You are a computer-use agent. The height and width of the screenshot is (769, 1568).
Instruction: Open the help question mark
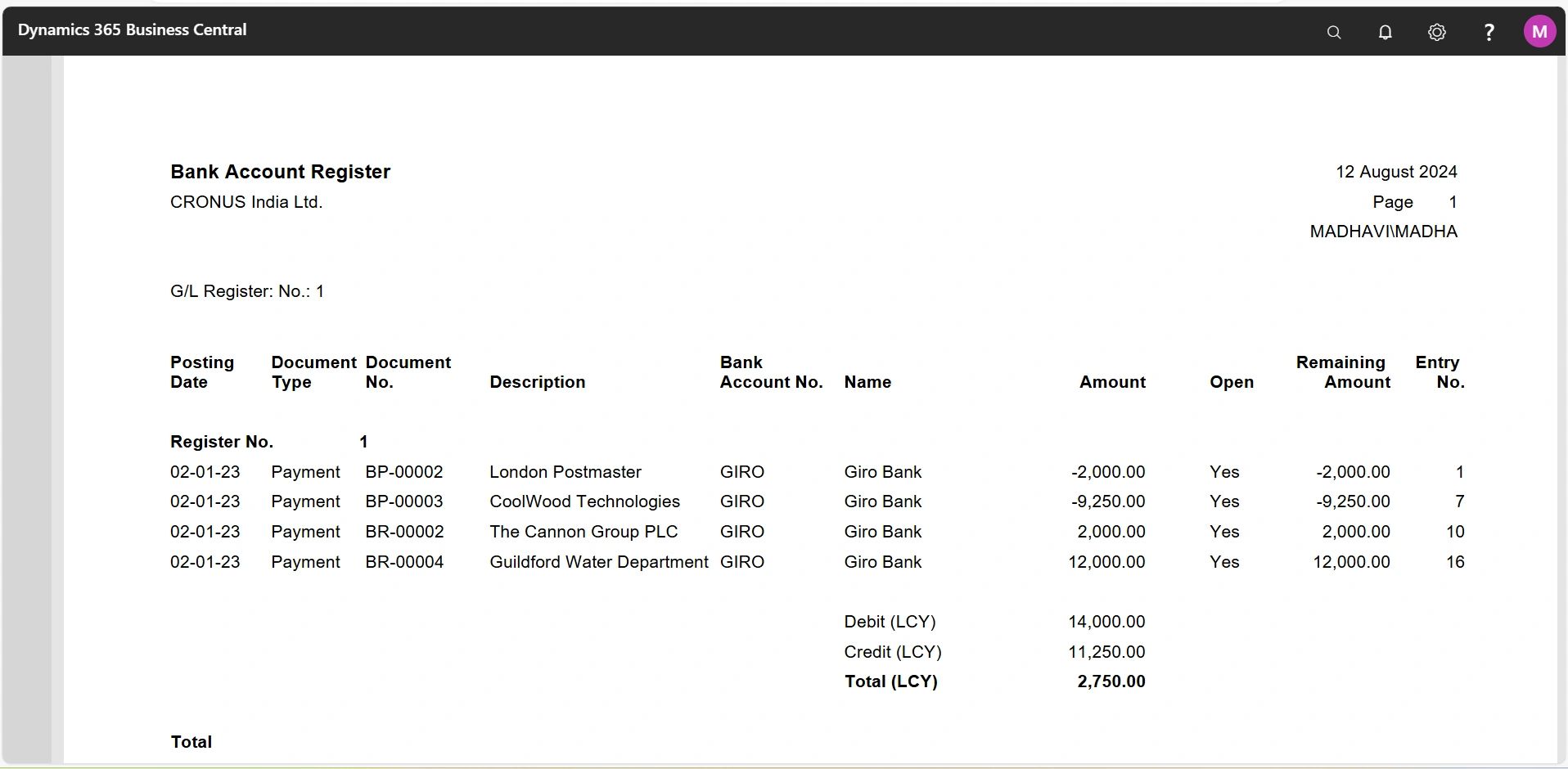pyautogui.click(x=1489, y=32)
